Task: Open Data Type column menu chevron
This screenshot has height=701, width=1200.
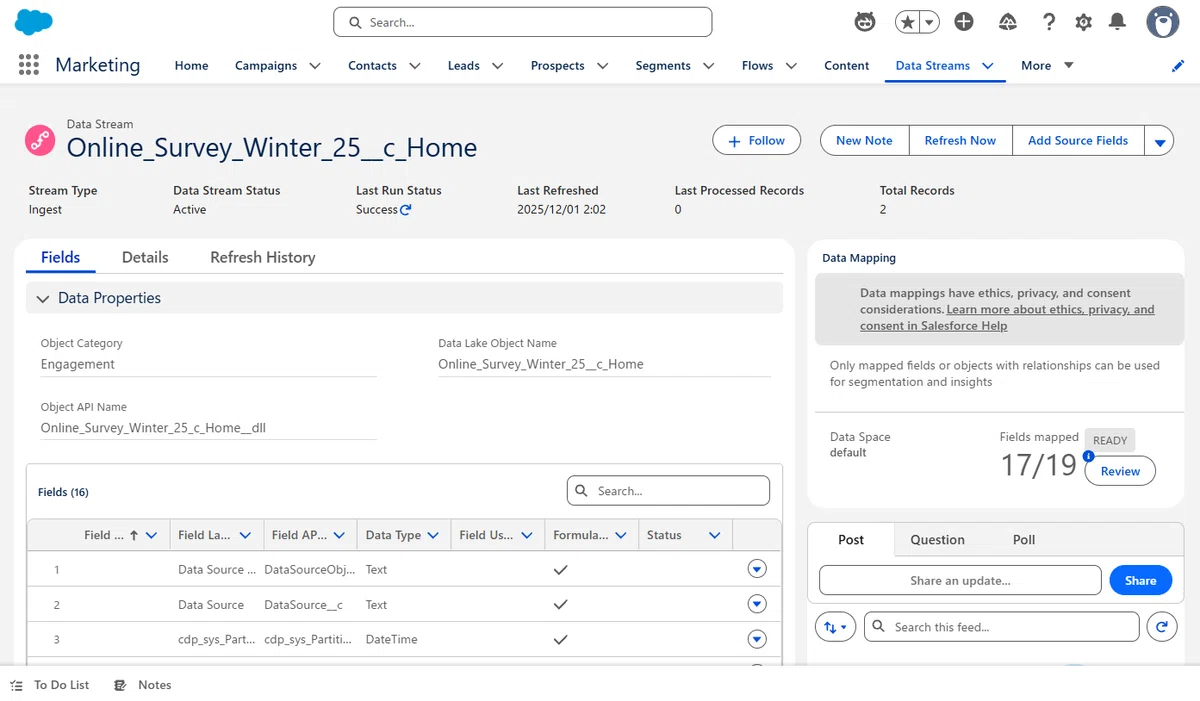Action: point(433,535)
